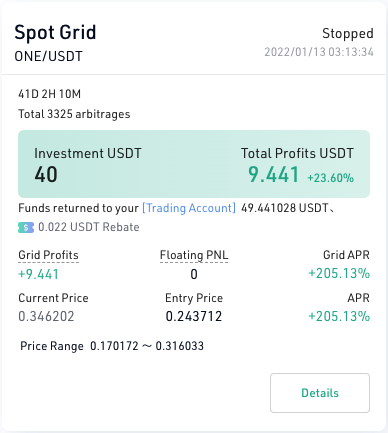Screen dimensions: 388x433
Task: Click the Entry Price 0.243712 value
Action: tap(194, 316)
